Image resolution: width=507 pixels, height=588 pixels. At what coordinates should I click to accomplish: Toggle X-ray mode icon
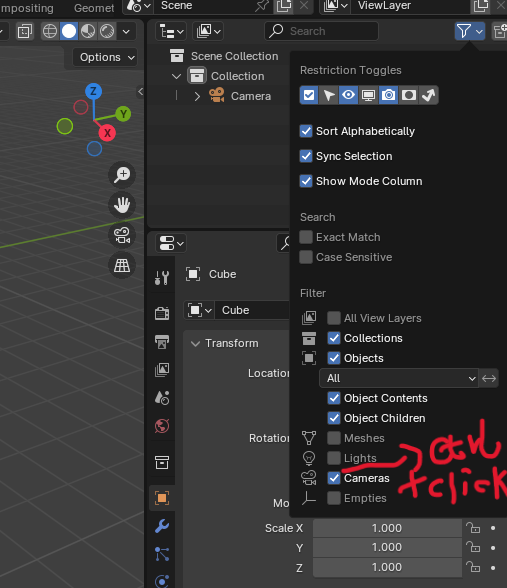pos(25,31)
